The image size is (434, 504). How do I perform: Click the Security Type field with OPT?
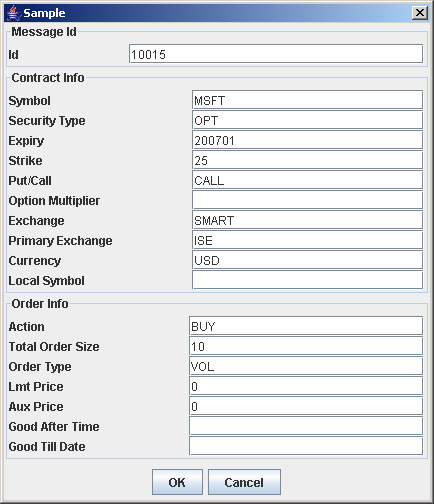point(307,120)
